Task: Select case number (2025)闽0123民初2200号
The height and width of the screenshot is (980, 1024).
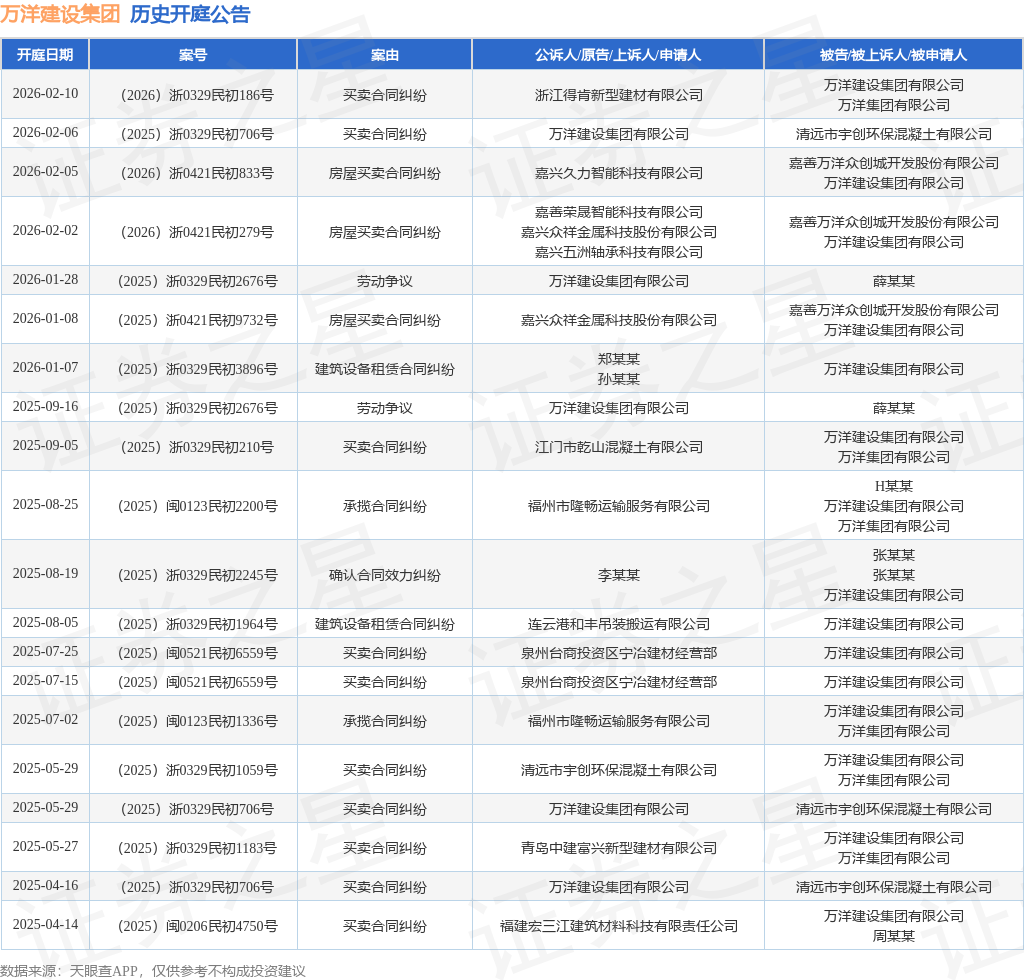Action: point(197,506)
